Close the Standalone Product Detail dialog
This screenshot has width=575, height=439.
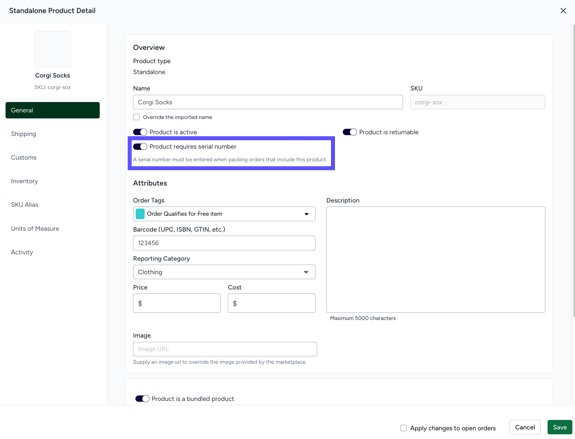pos(563,11)
